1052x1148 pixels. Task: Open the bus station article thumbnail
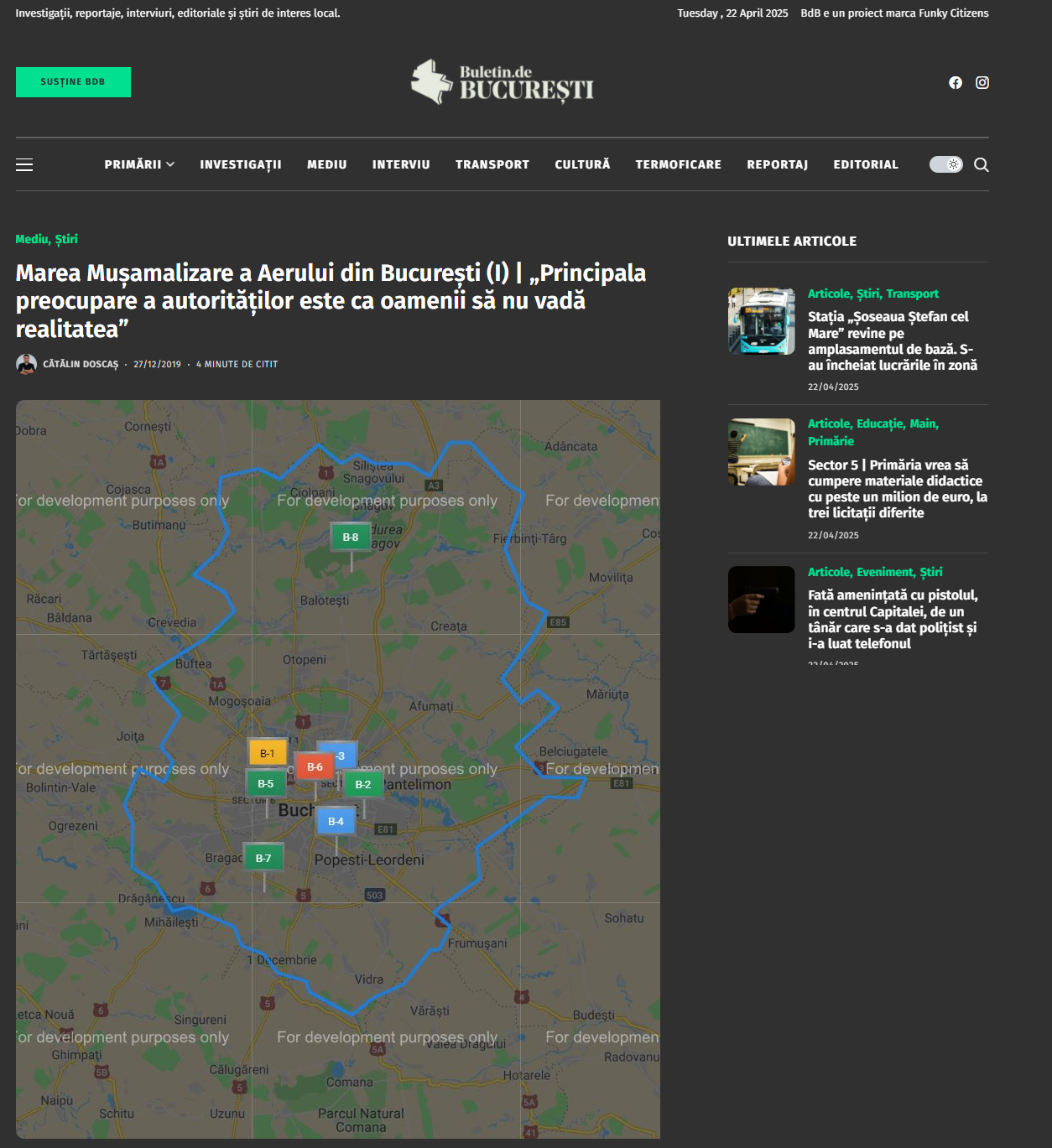coord(761,321)
